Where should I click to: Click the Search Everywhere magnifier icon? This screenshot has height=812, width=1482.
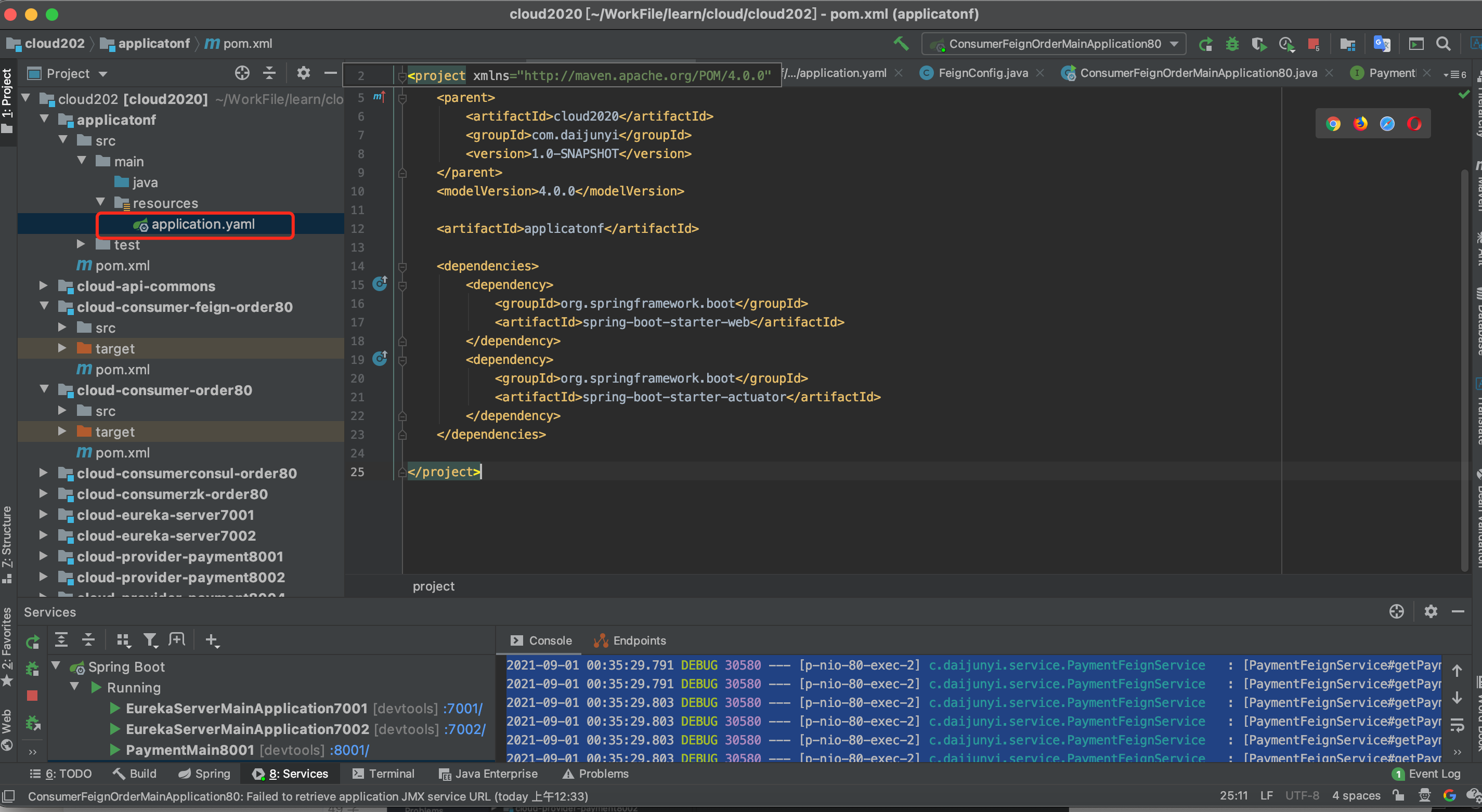coord(1443,44)
